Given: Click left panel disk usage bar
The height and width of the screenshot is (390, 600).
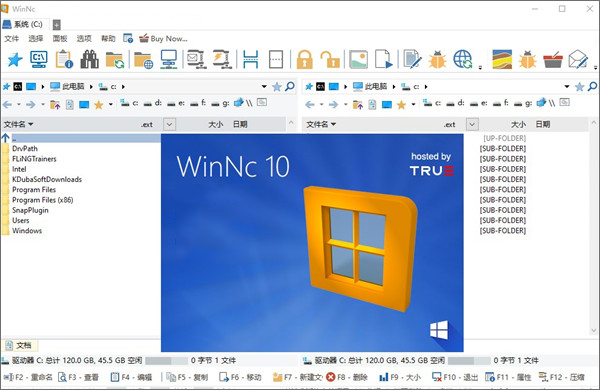Looking at the screenshot, I should [x=166, y=361].
